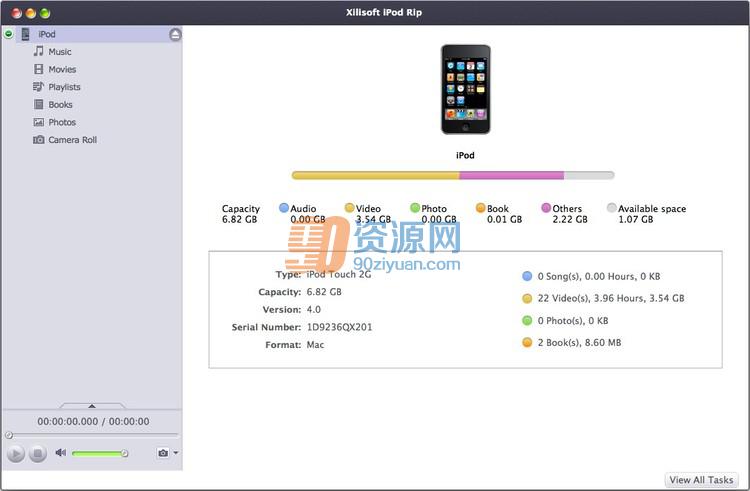Click the green zoom window button
The image size is (750, 491).
pyautogui.click(x=45, y=13)
